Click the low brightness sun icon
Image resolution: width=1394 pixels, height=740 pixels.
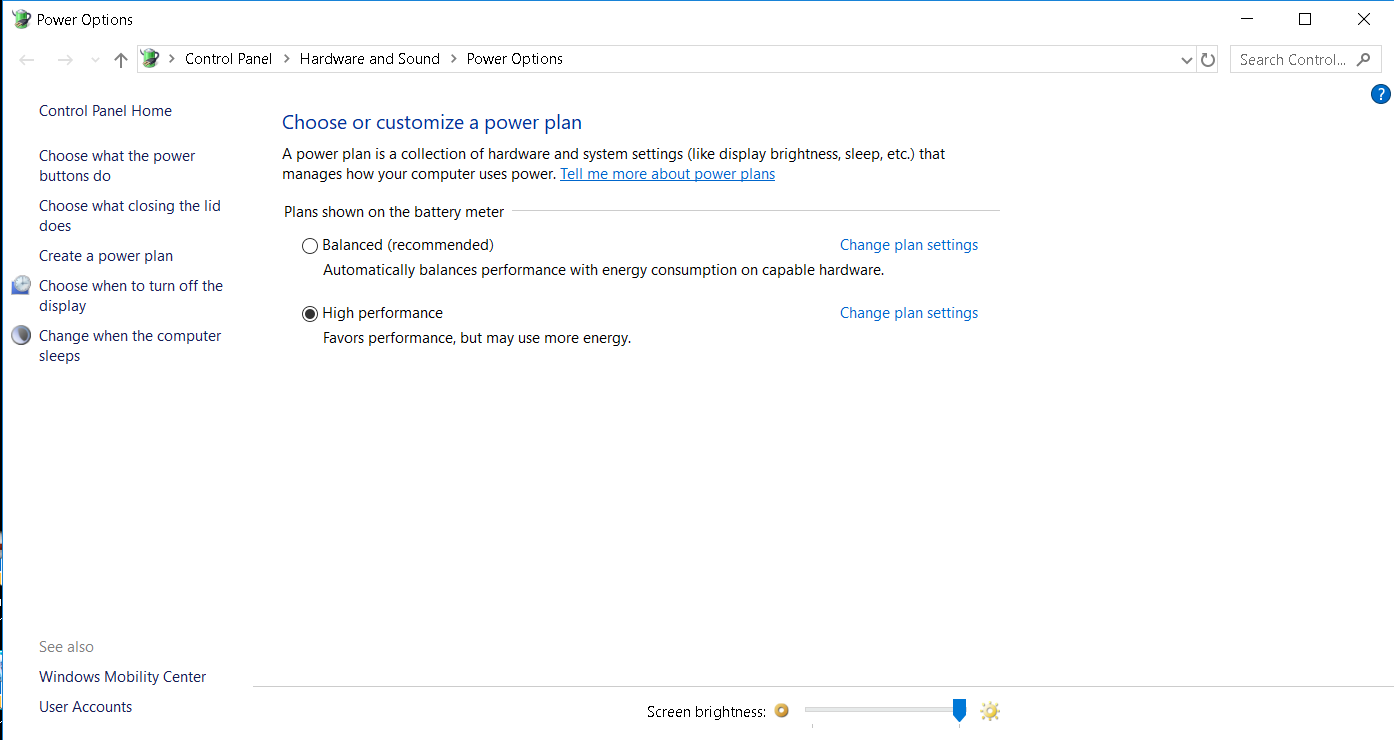point(782,711)
